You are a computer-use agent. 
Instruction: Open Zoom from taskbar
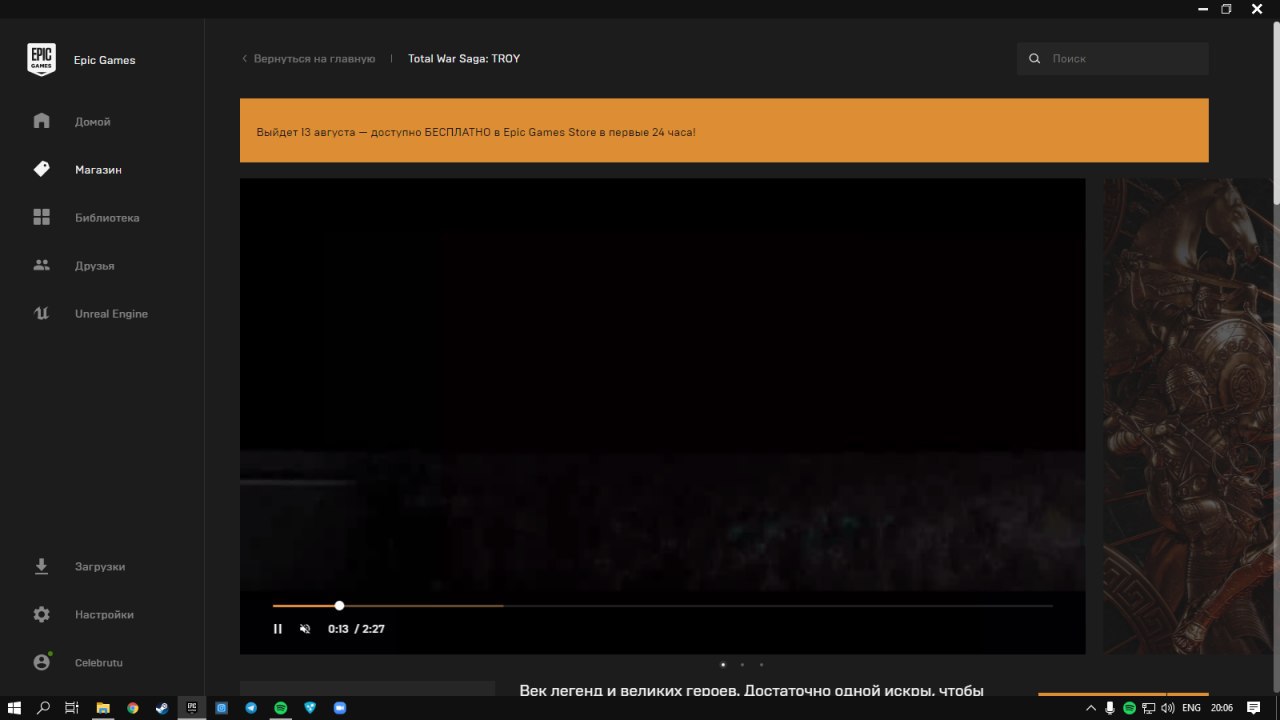click(x=340, y=708)
